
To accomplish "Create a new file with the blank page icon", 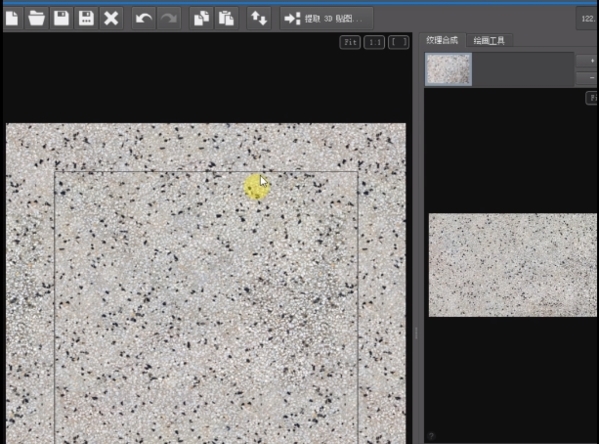I will 11,18.
